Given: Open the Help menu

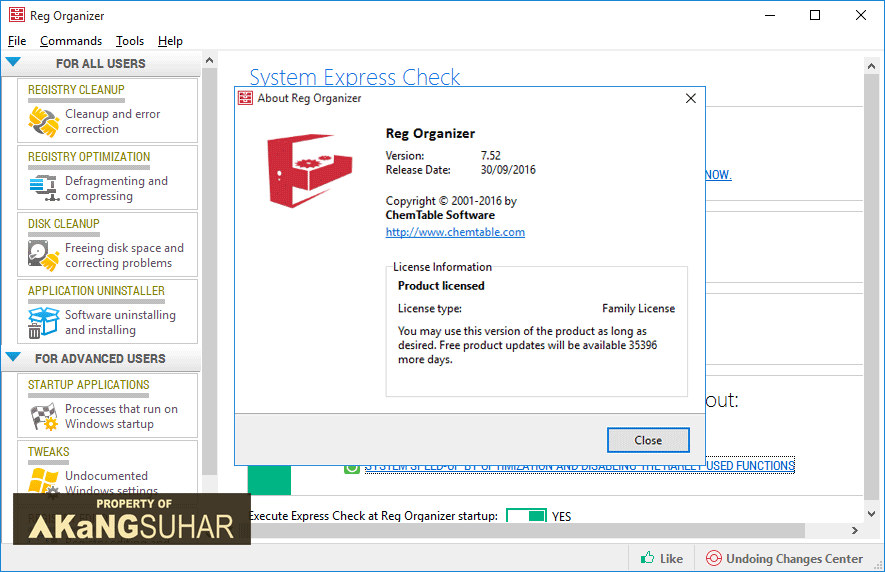Looking at the screenshot, I should 170,41.
